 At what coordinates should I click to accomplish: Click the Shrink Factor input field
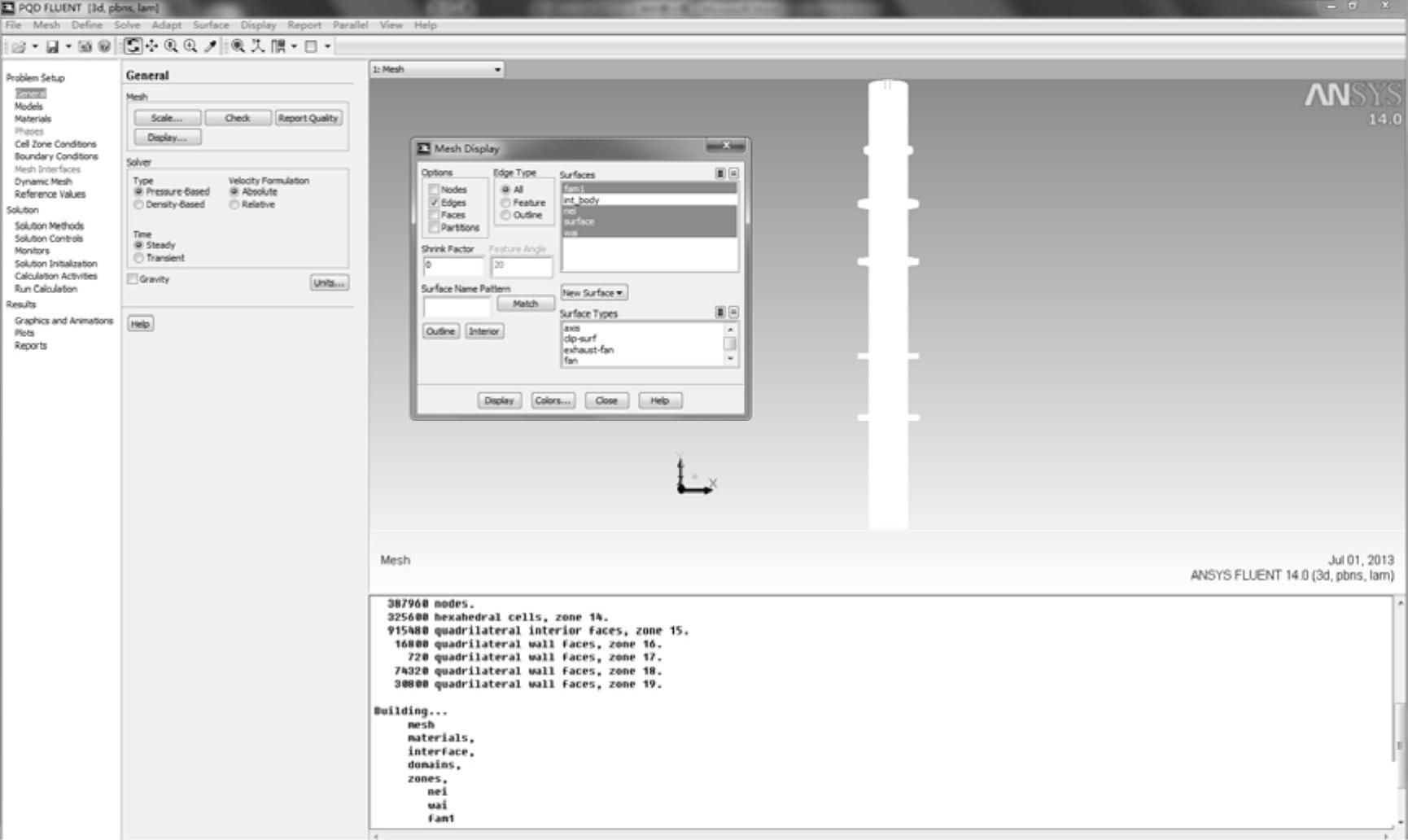coord(453,266)
